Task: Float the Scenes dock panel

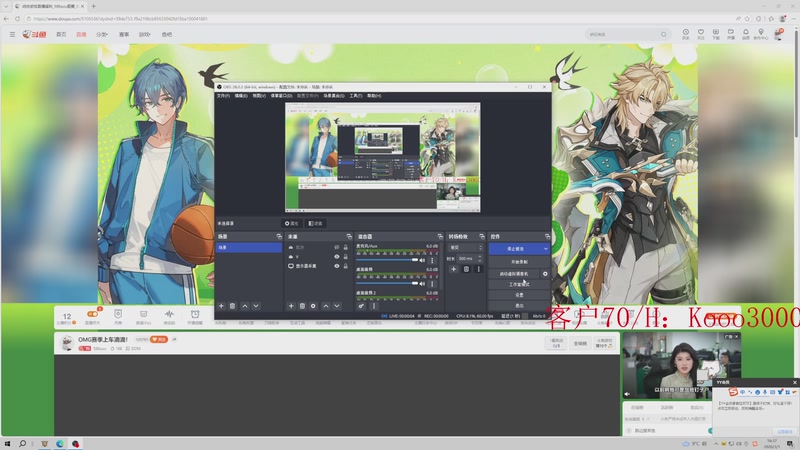Action: 279,237
